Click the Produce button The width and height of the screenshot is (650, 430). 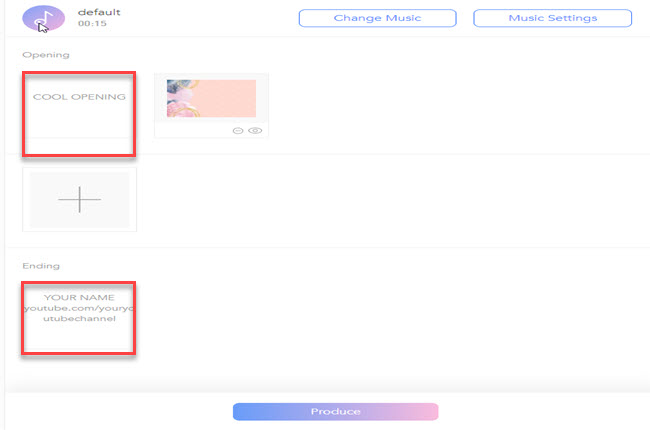tap(335, 411)
